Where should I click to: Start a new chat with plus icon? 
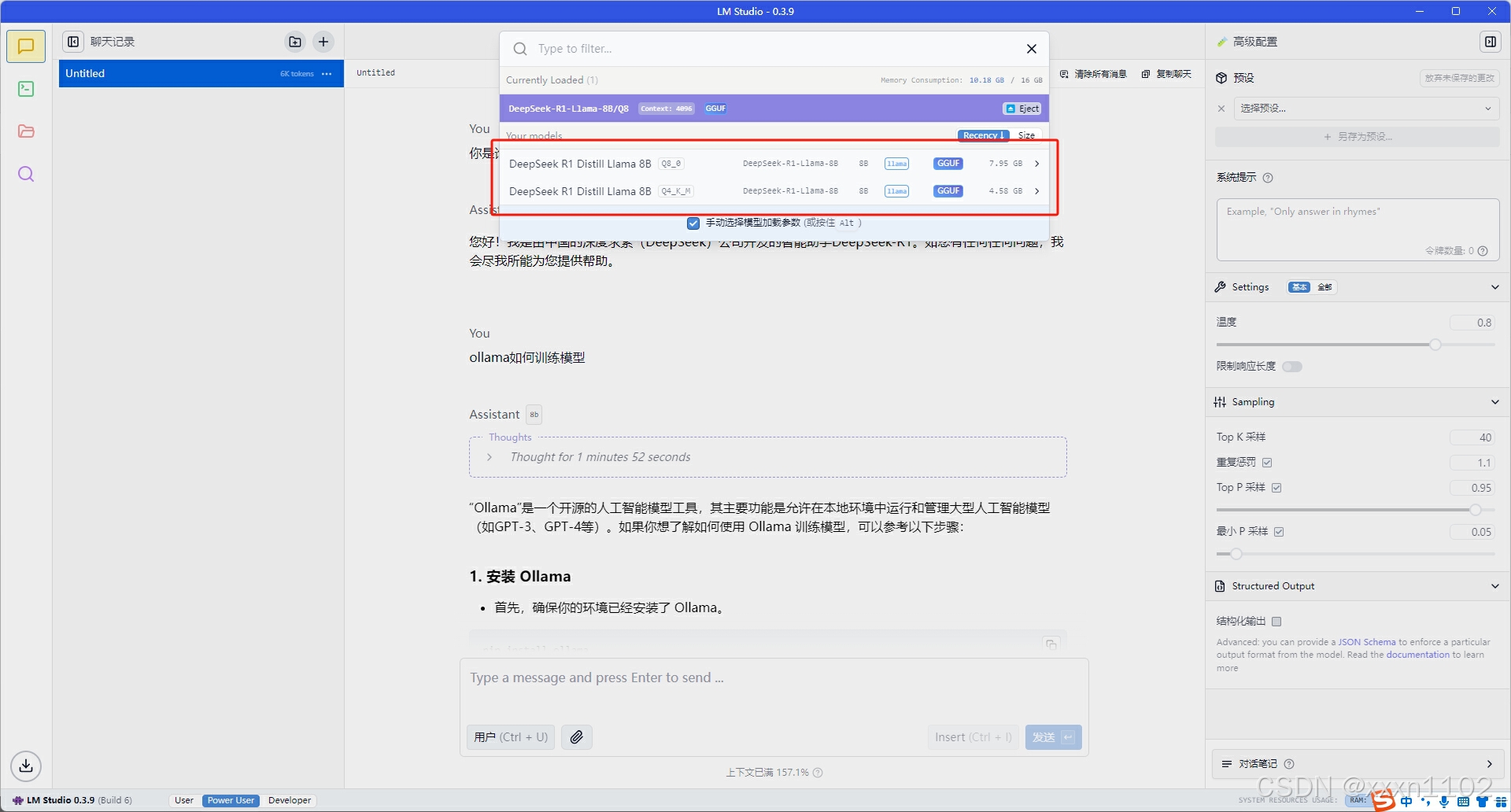tap(323, 42)
